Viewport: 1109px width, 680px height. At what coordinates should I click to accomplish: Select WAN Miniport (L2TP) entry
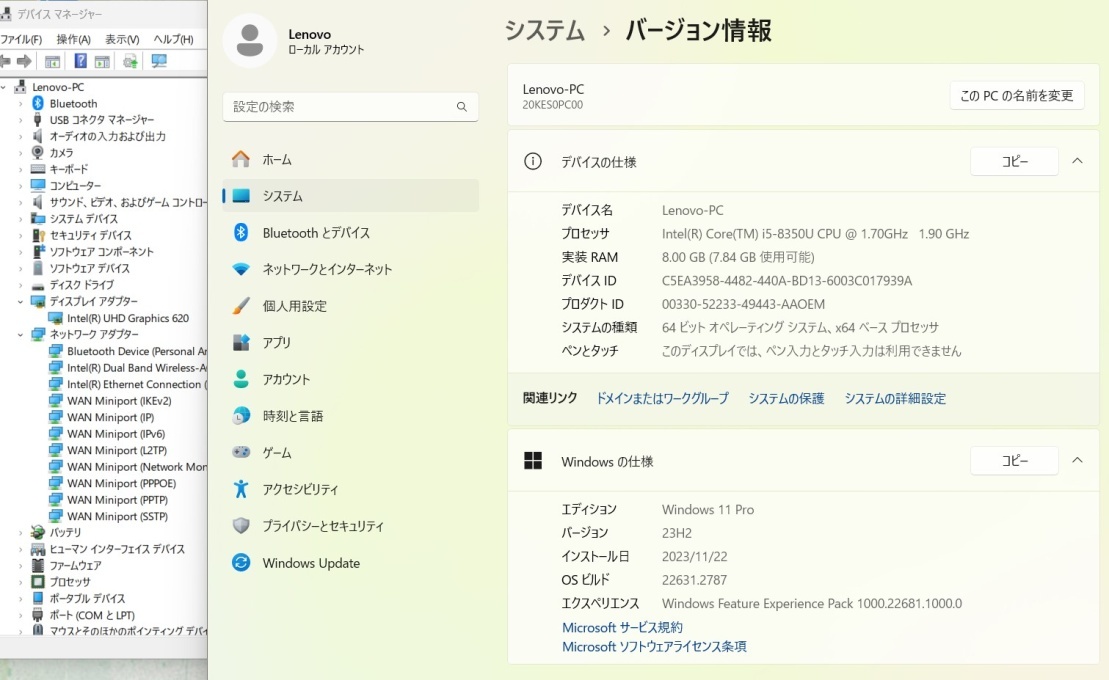117,450
